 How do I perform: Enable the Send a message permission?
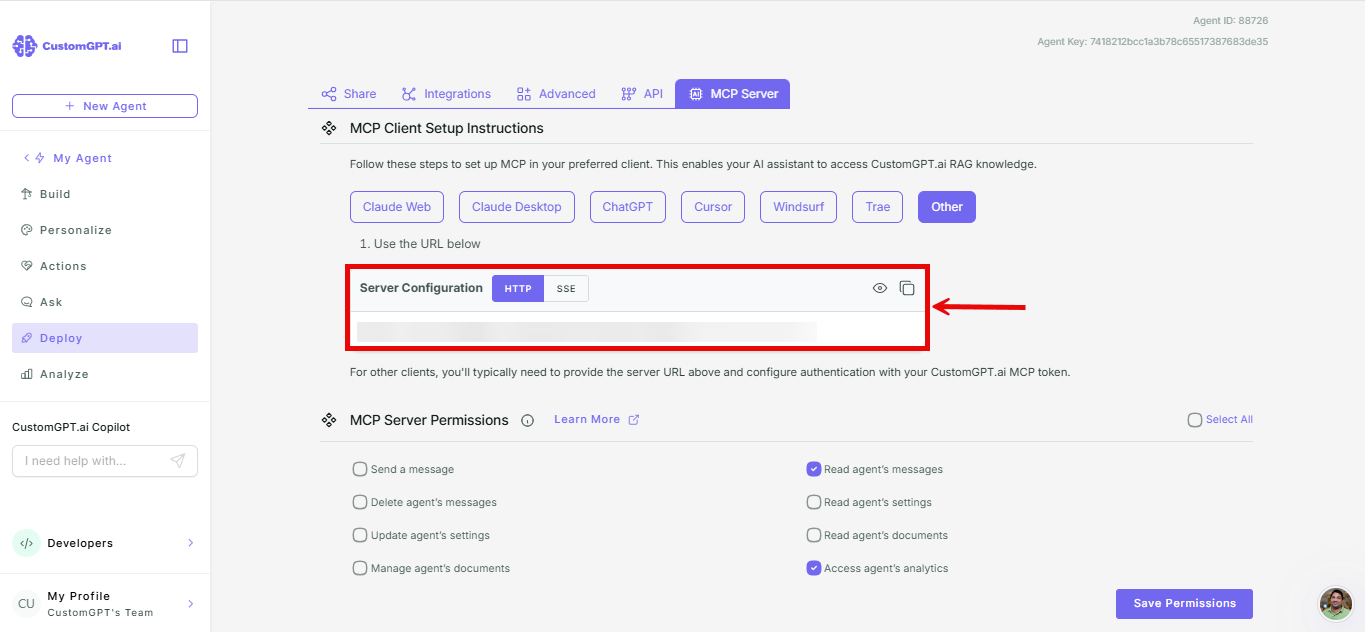pyautogui.click(x=360, y=469)
